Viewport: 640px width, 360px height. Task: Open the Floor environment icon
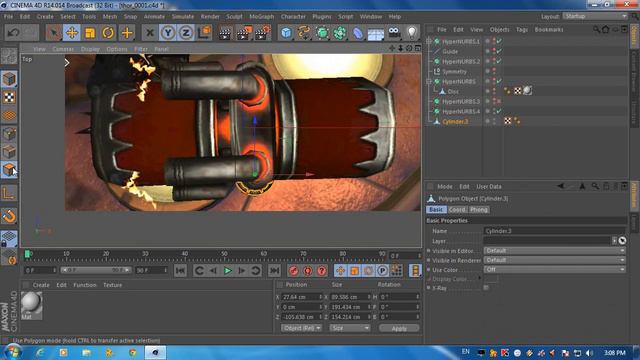[x=376, y=33]
